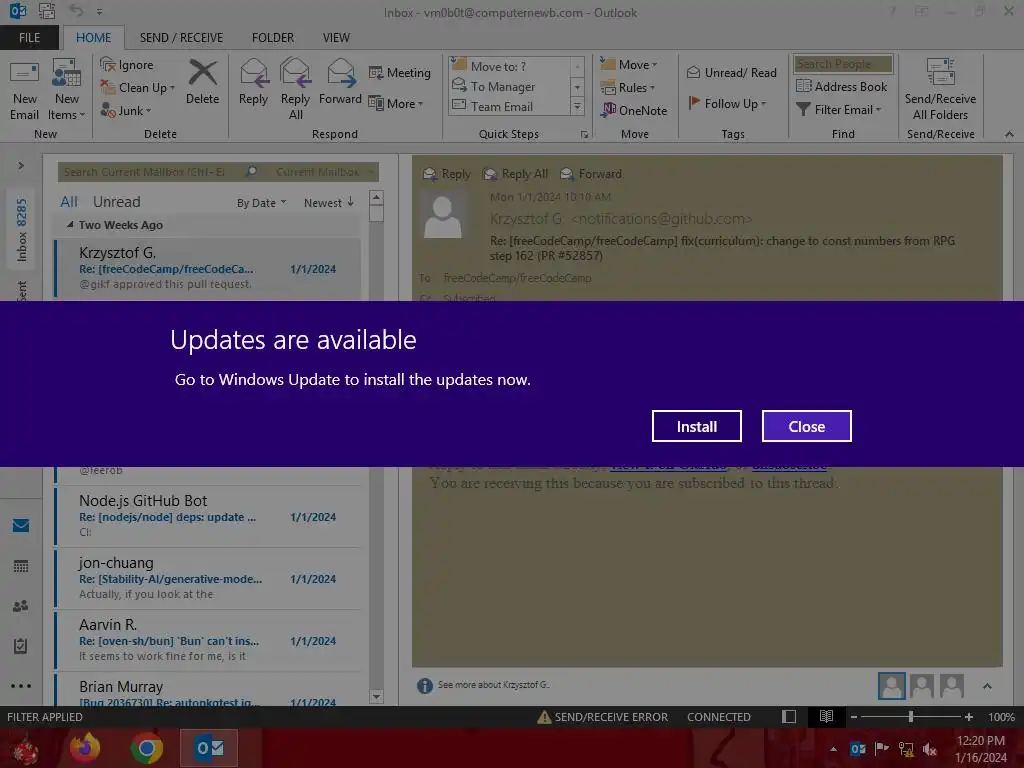
Task: Open the Tasks navigation icon
Action: click(21, 646)
